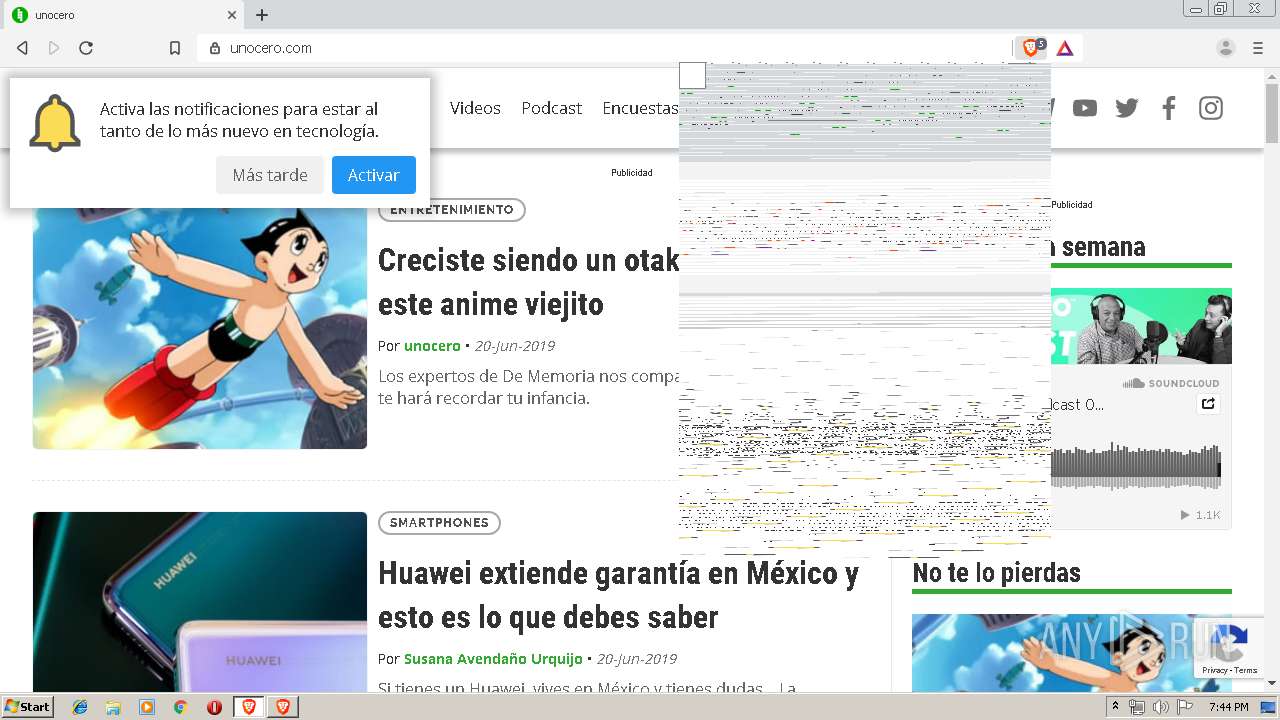
Task: Seek within the SoundCloud waveform
Action: [1136, 467]
